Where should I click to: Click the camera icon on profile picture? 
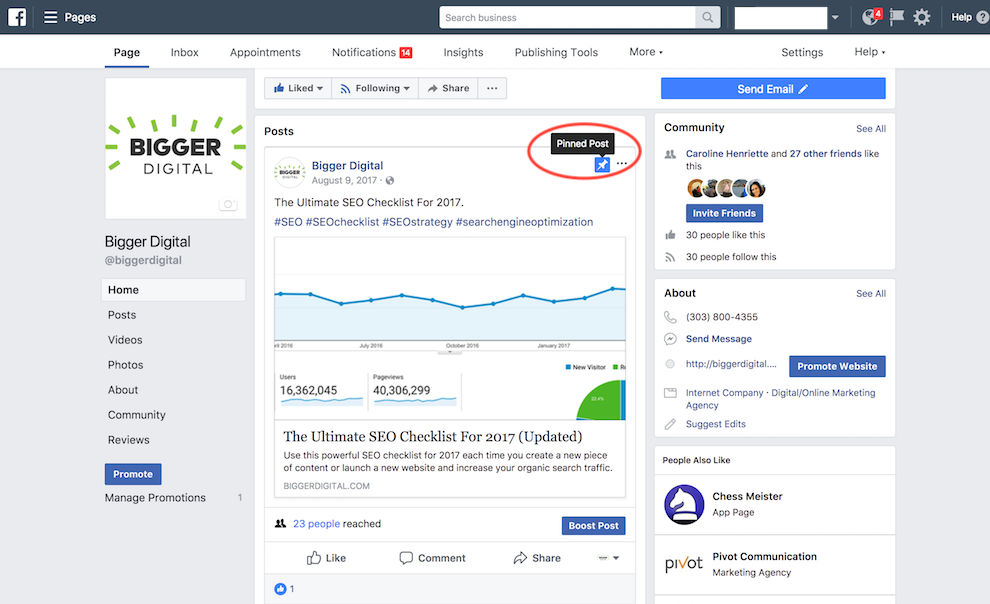coord(228,204)
